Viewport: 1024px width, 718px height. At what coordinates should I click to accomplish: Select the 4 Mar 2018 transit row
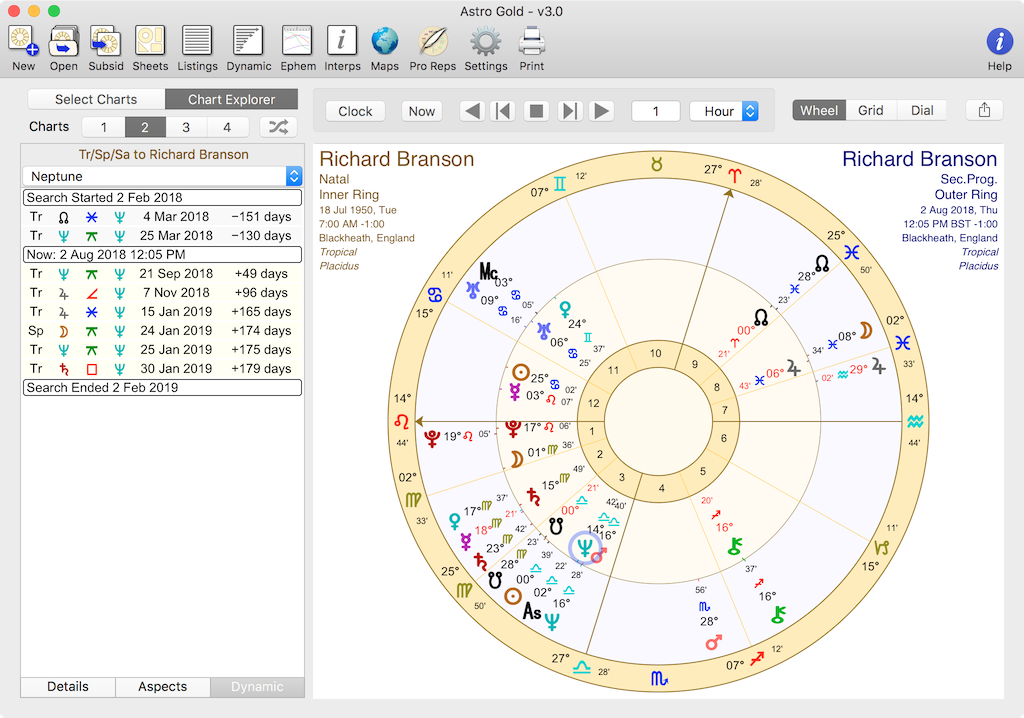(162, 217)
